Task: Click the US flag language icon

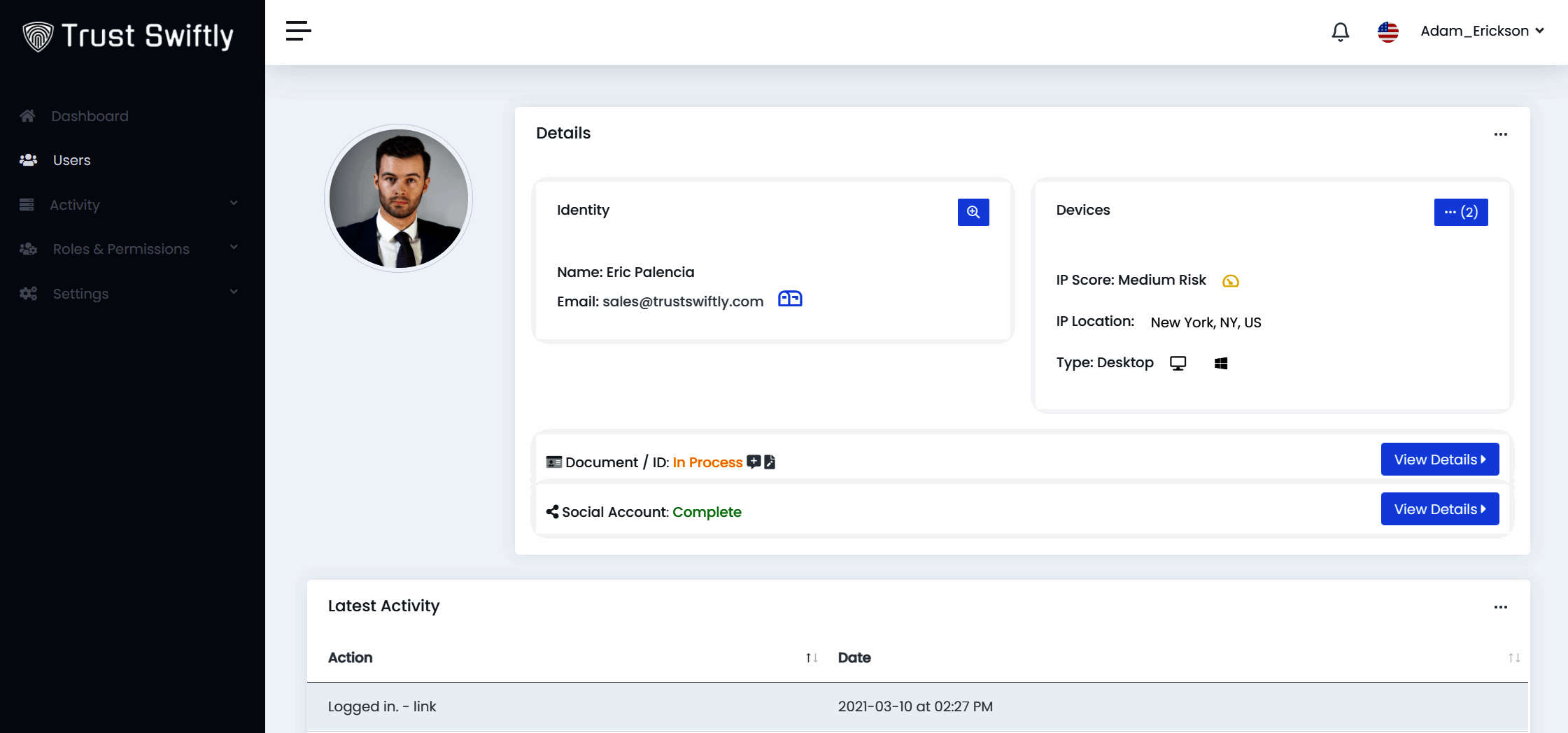Action: click(x=1387, y=31)
